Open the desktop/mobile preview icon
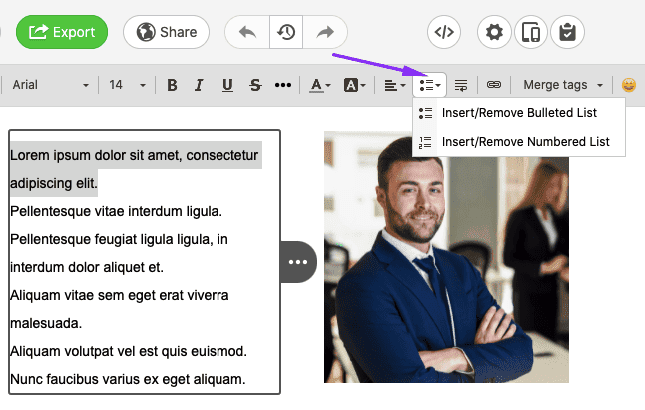This screenshot has width=645, height=410. [x=531, y=32]
